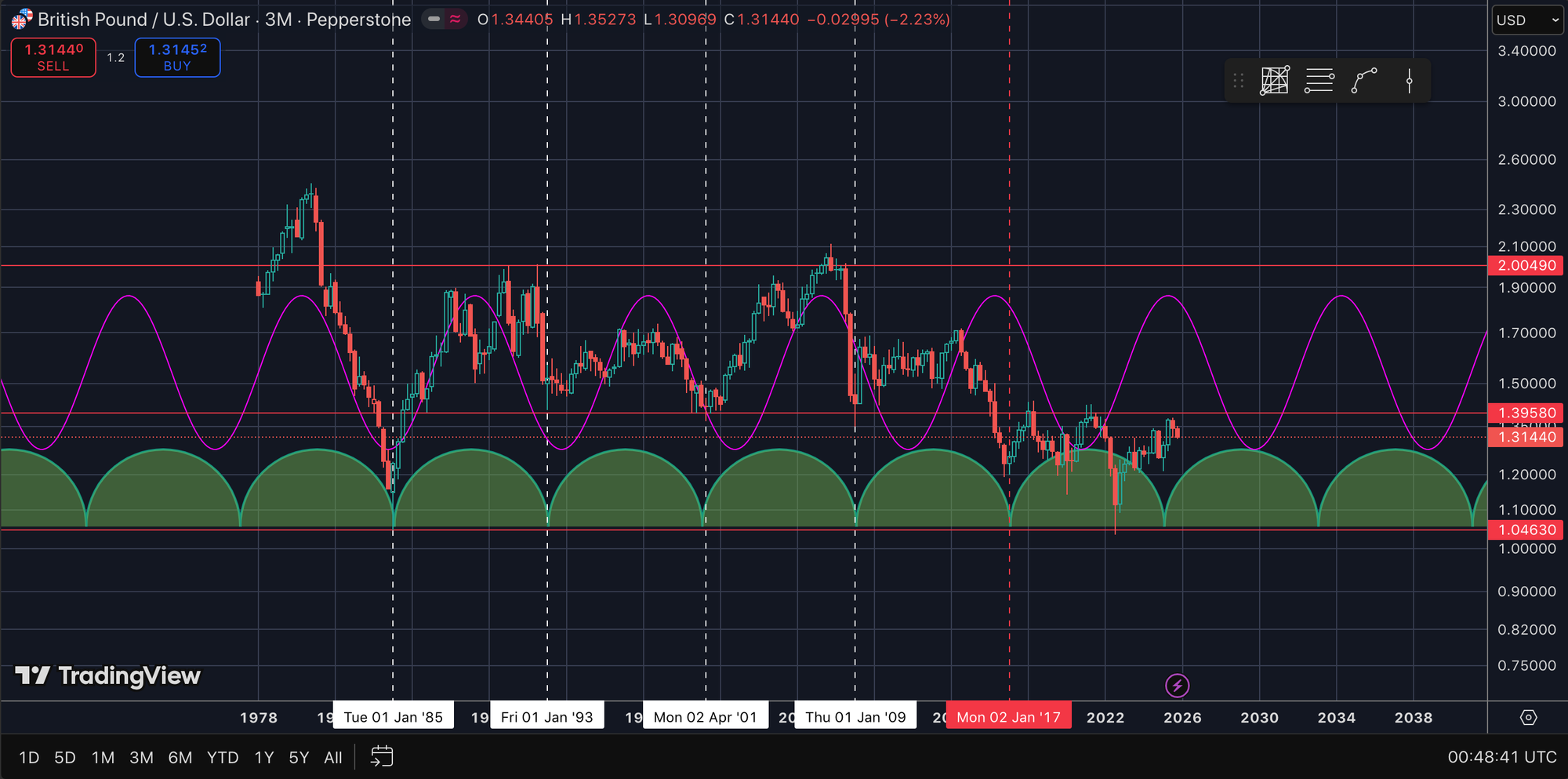Click the purple lightning bolt icon
This screenshot has height=779, width=1568.
pos(1177,686)
